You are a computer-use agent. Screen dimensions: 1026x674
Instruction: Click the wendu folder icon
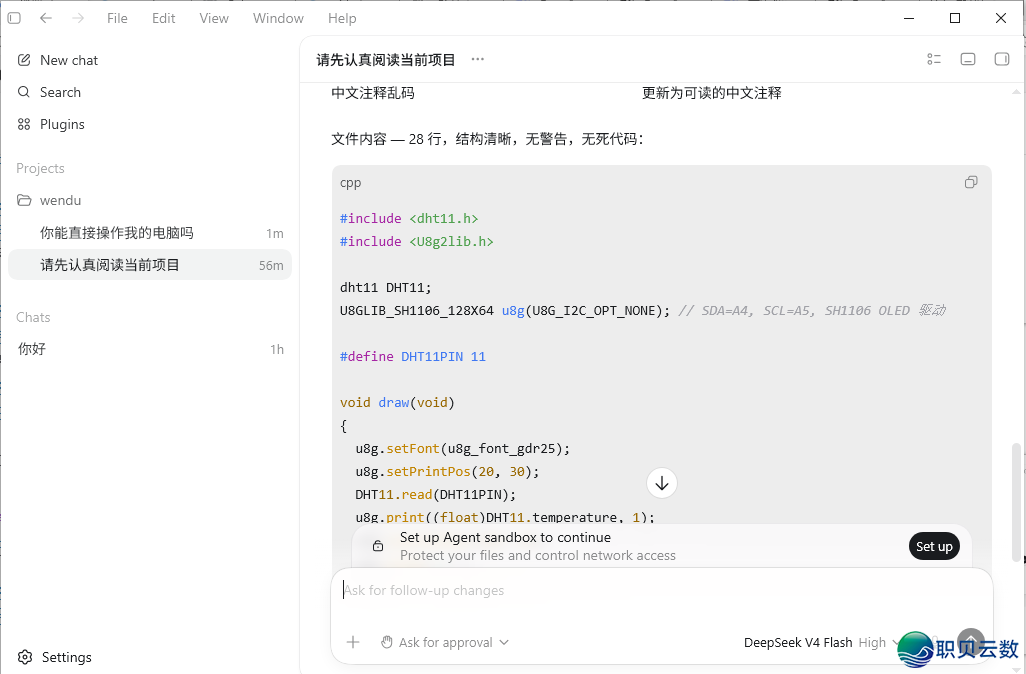click(24, 200)
